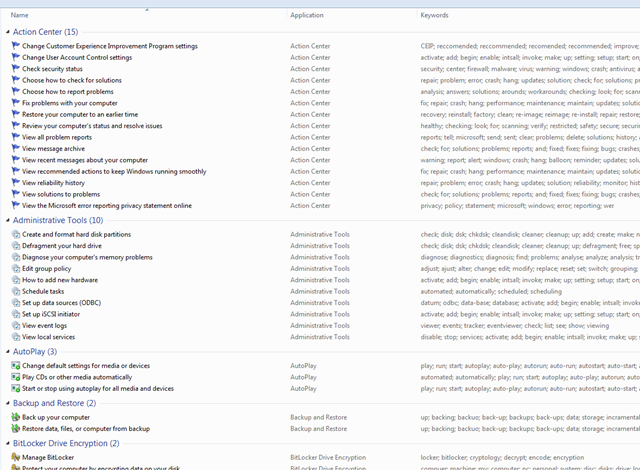Open View recommended actions to keep Windows running smoothly
The height and width of the screenshot is (470, 640).
coord(114,172)
